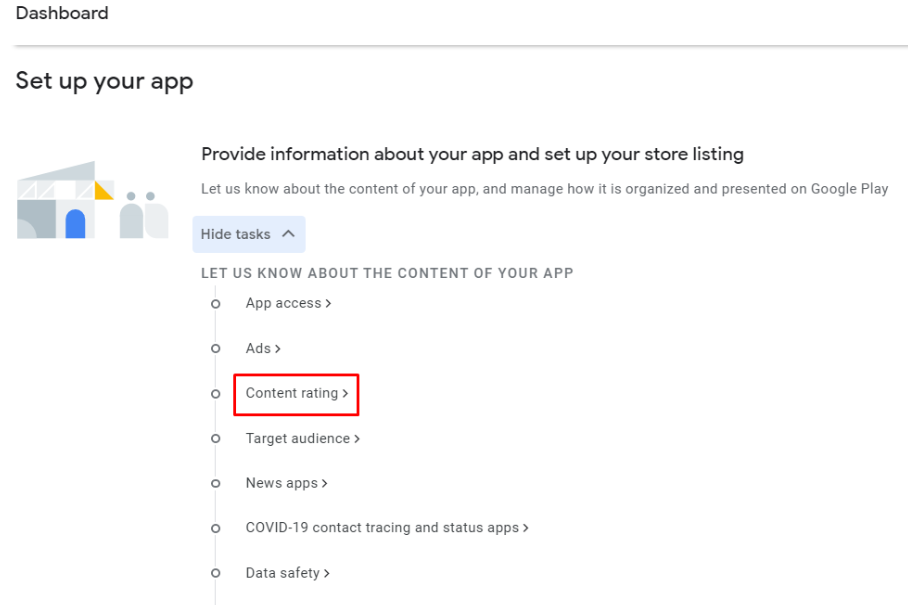This screenshot has width=908, height=605.
Task: Open the Target audience task
Action: pyautogui.click(x=302, y=439)
